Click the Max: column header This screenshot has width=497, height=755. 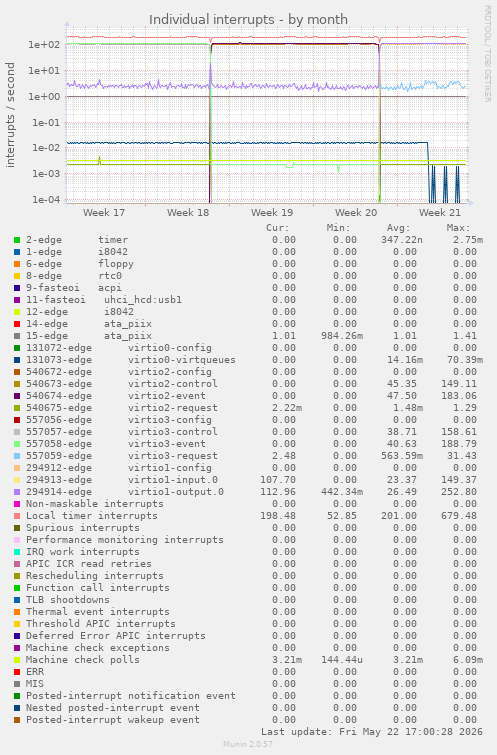click(x=458, y=228)
